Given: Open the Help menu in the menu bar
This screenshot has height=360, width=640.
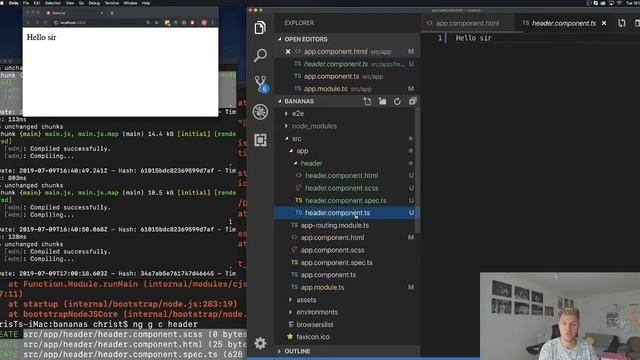Looking at the screenshot, I should (146, 3).
